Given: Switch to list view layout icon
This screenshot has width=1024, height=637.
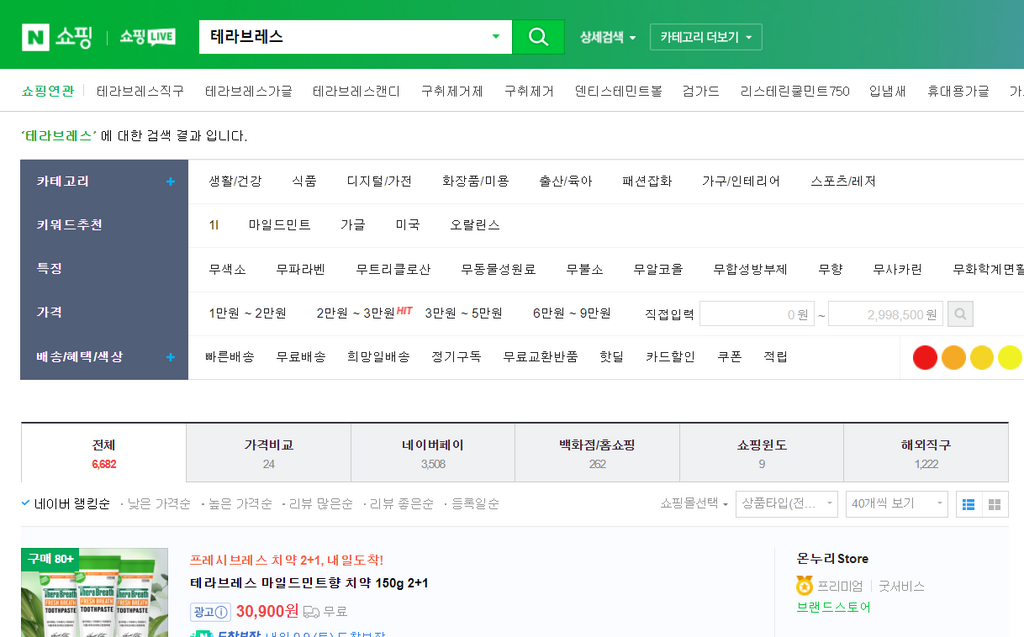Looking at the screenshot, I should (969, 504).
